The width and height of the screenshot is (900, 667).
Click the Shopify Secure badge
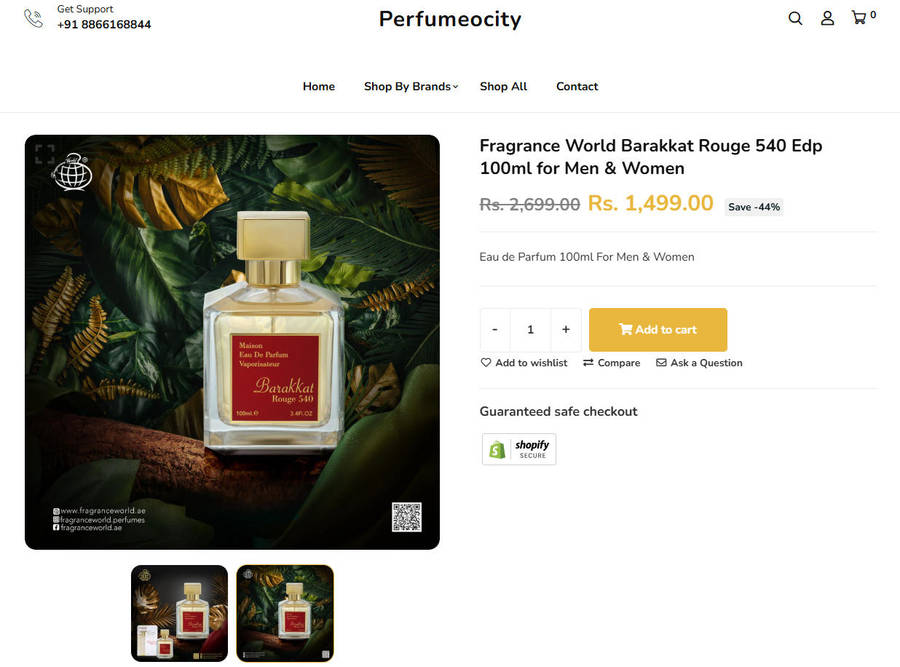(519, 448)
